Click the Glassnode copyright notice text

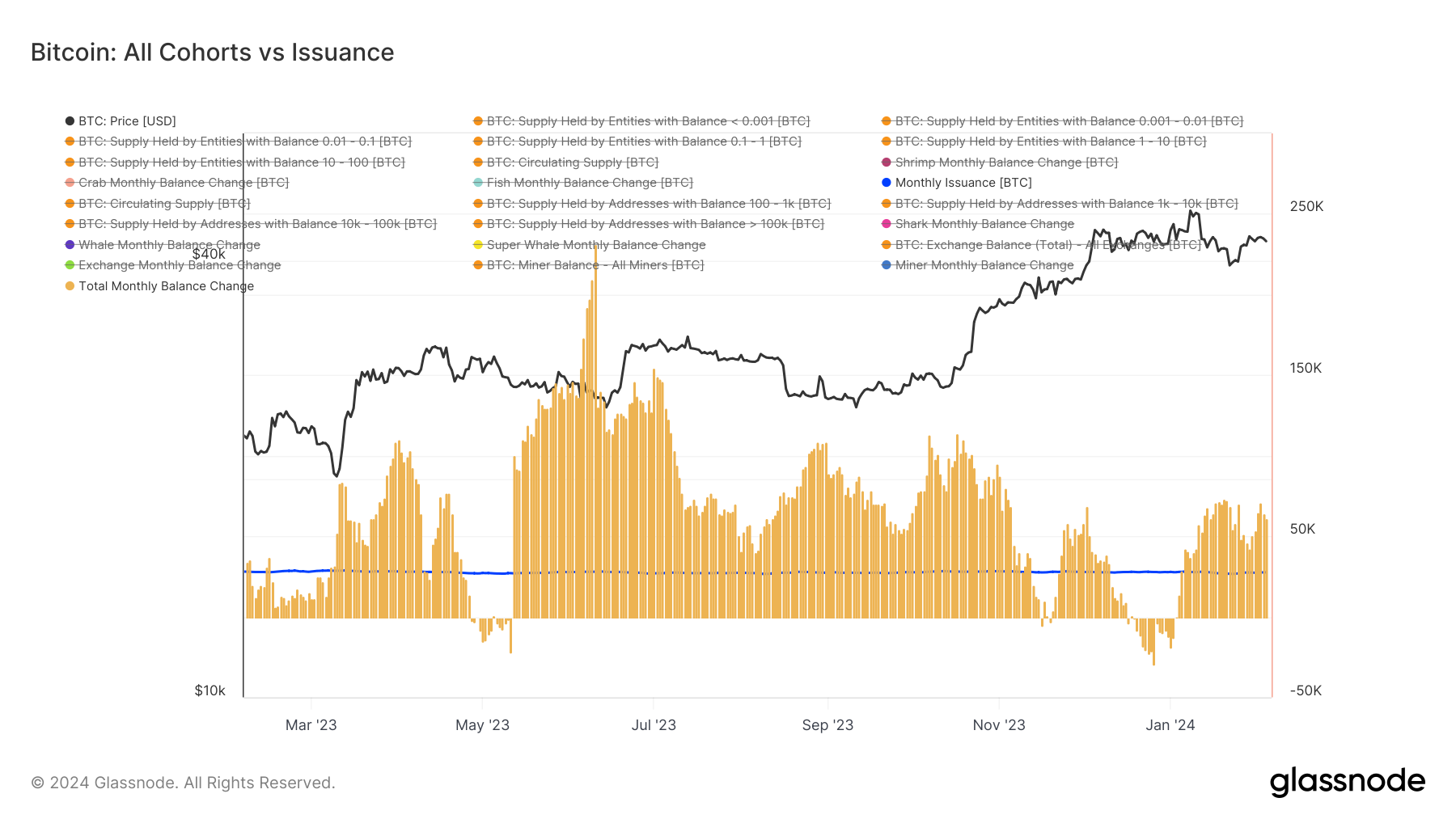183,783
